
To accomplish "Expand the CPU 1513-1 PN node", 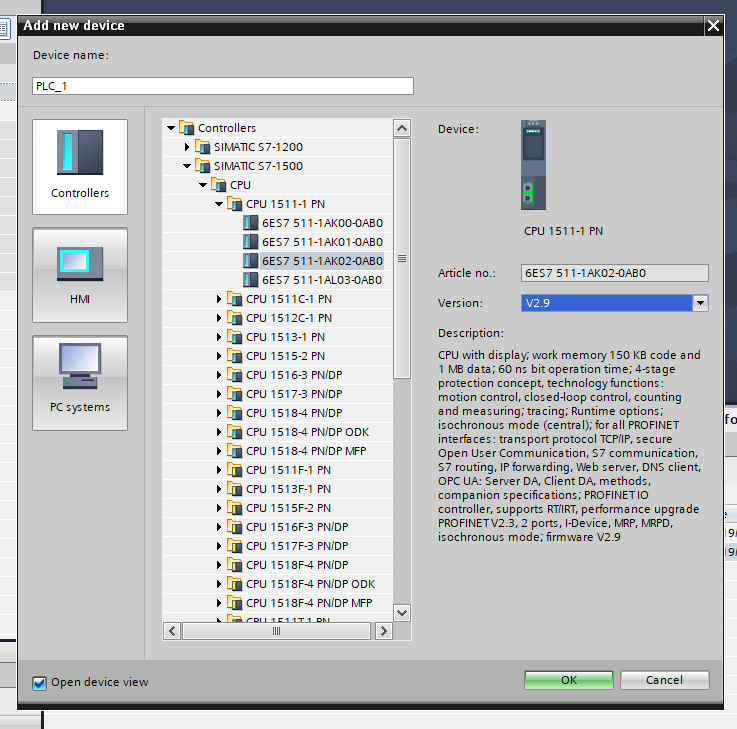I will point(219,337).
